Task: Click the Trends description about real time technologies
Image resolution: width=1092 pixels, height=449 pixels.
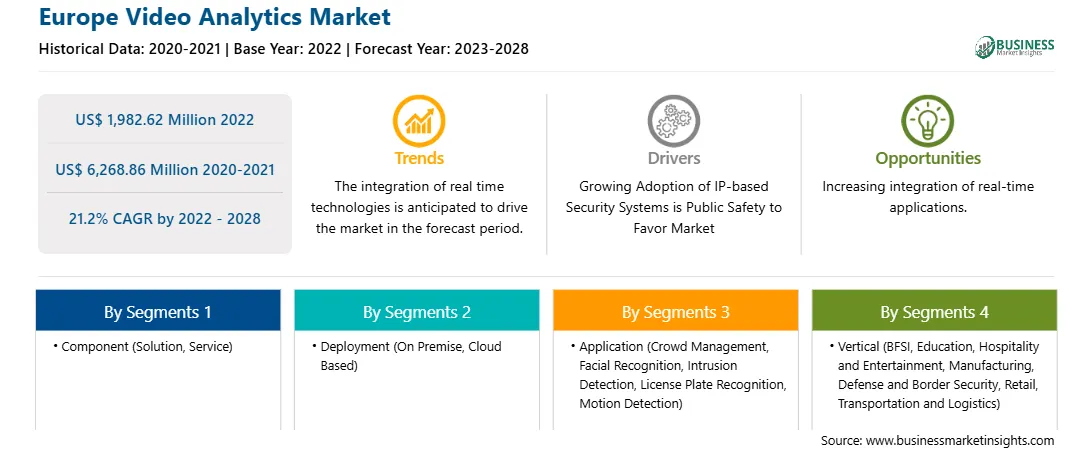Action: (x=419, y=207)
